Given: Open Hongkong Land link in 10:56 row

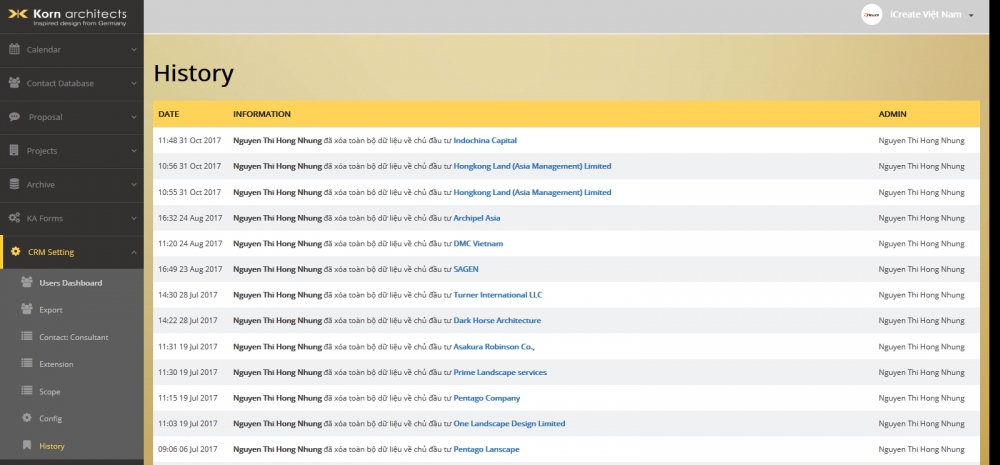Looking at the screenshot, I should click(532, 166).
